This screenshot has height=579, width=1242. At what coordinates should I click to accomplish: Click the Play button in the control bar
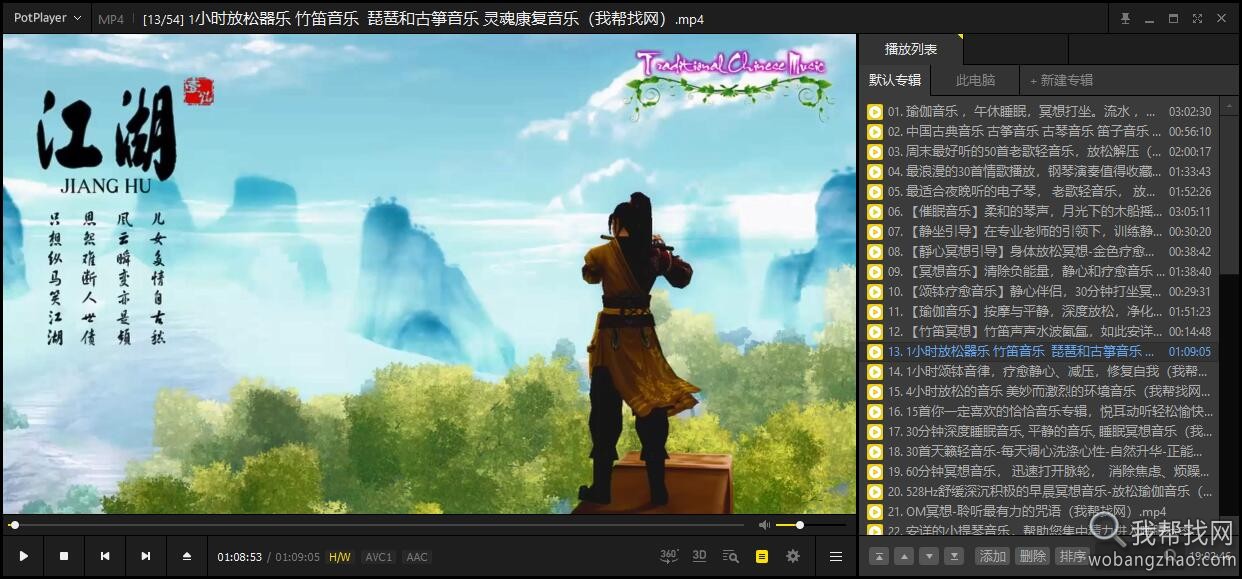23,556
